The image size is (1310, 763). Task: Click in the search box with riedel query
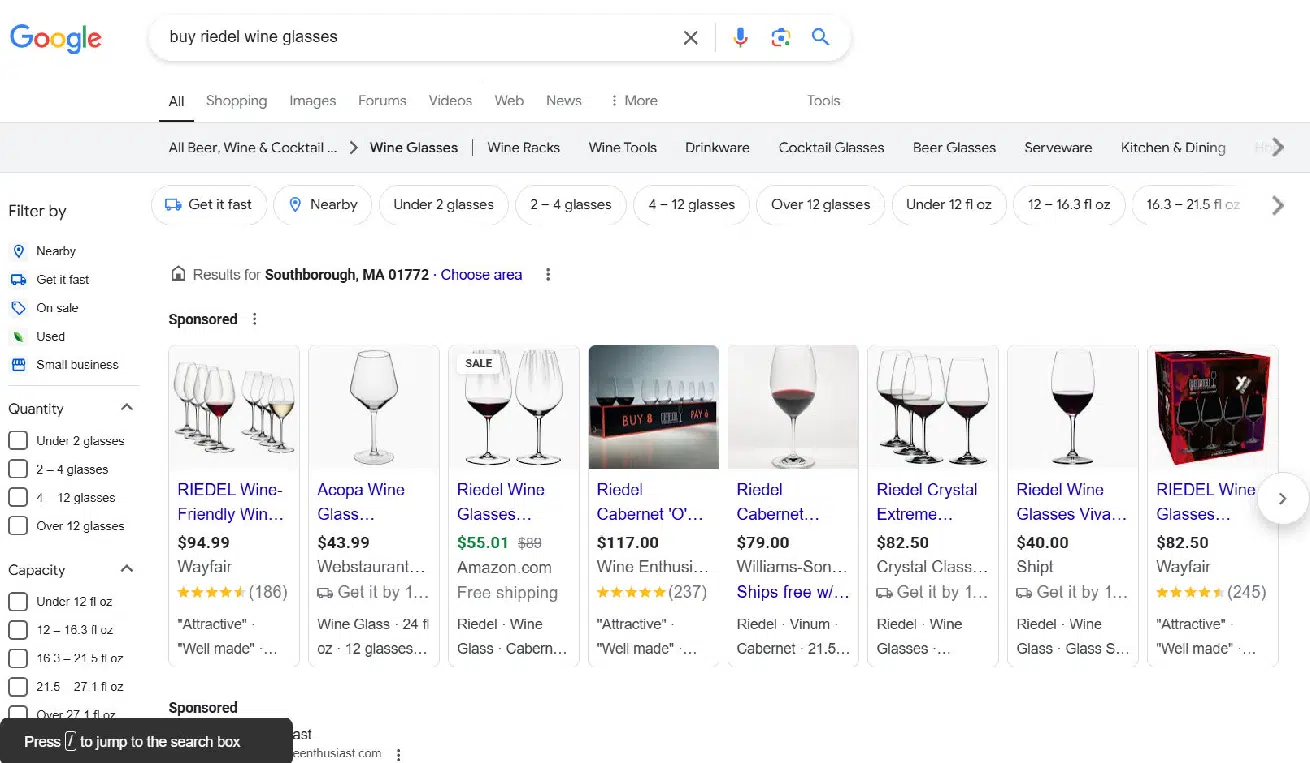[420, 37]
